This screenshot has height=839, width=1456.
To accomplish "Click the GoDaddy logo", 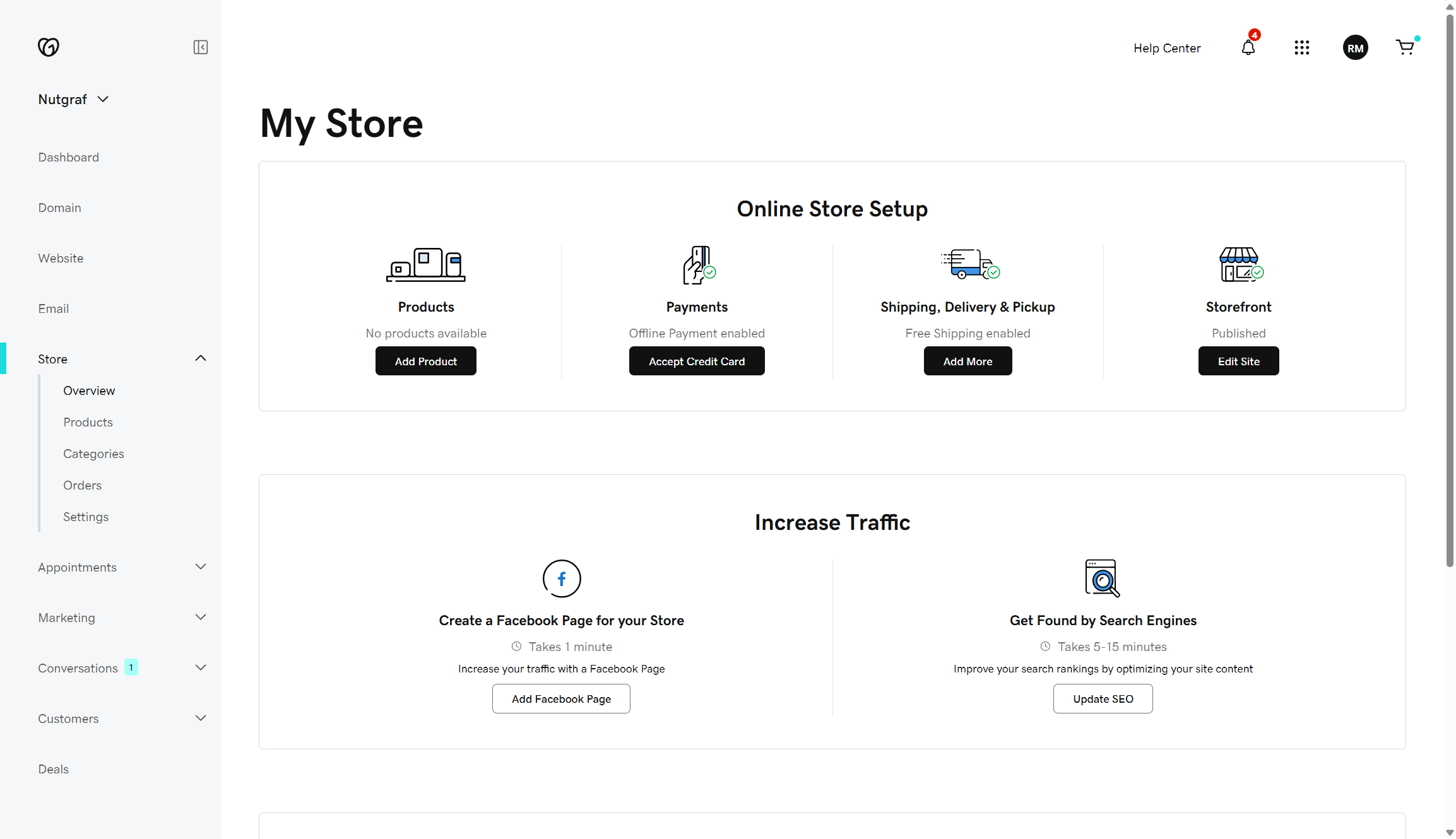I will pyautogui.click(x=49, y=47).
